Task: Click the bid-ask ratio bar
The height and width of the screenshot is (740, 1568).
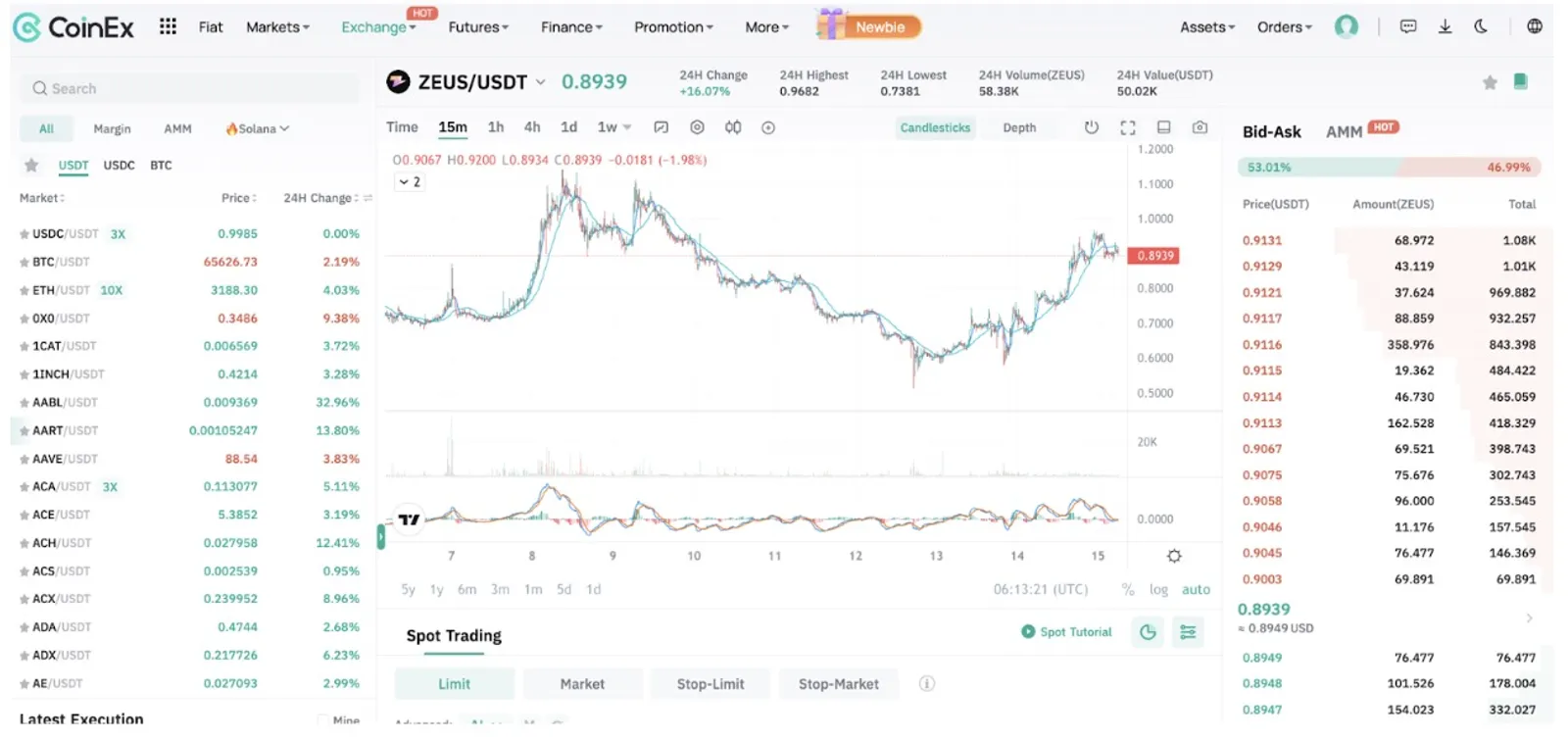Action: tap(1389, 168)
